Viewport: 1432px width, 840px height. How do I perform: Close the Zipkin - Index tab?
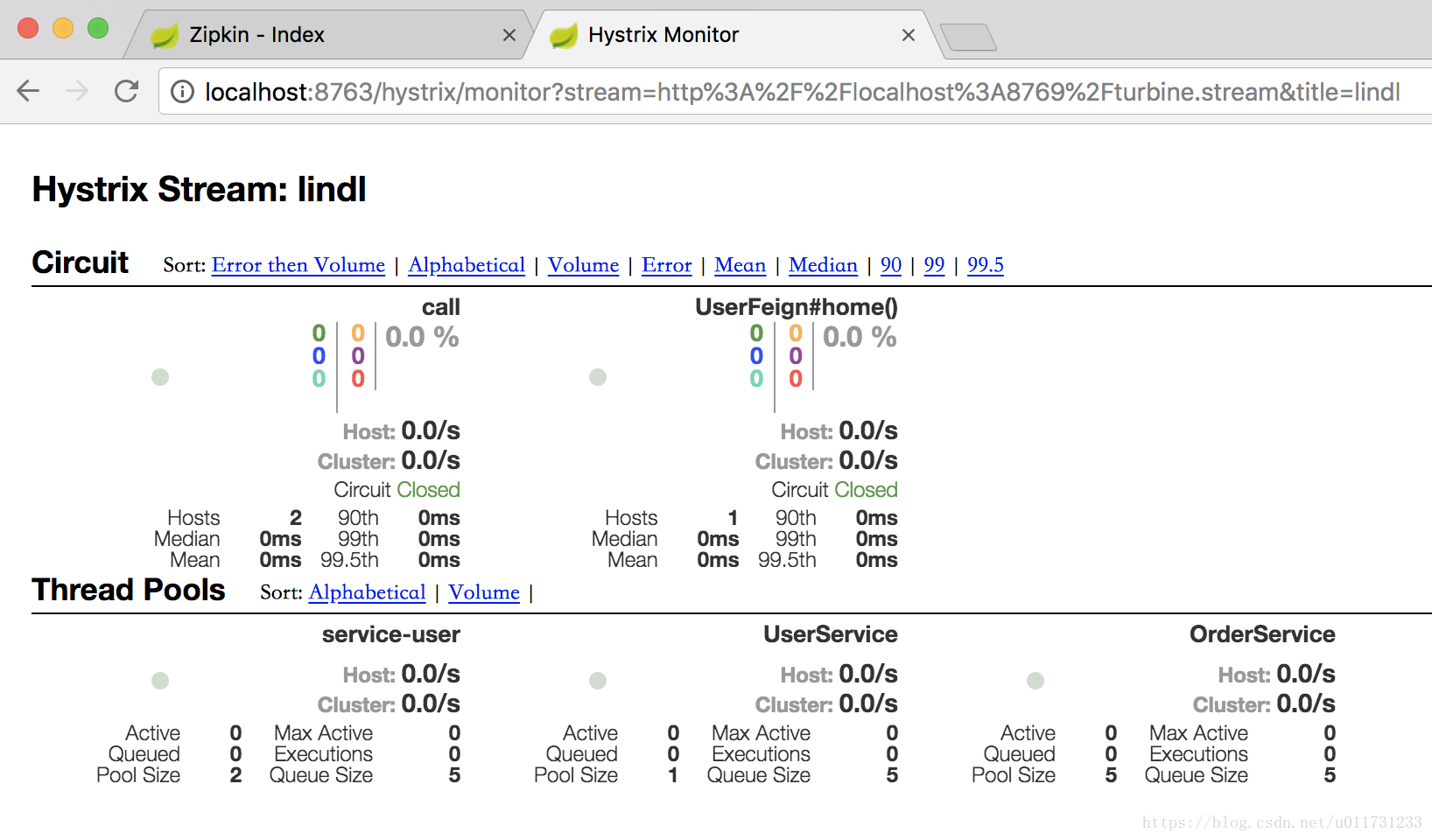coord(509,35)
